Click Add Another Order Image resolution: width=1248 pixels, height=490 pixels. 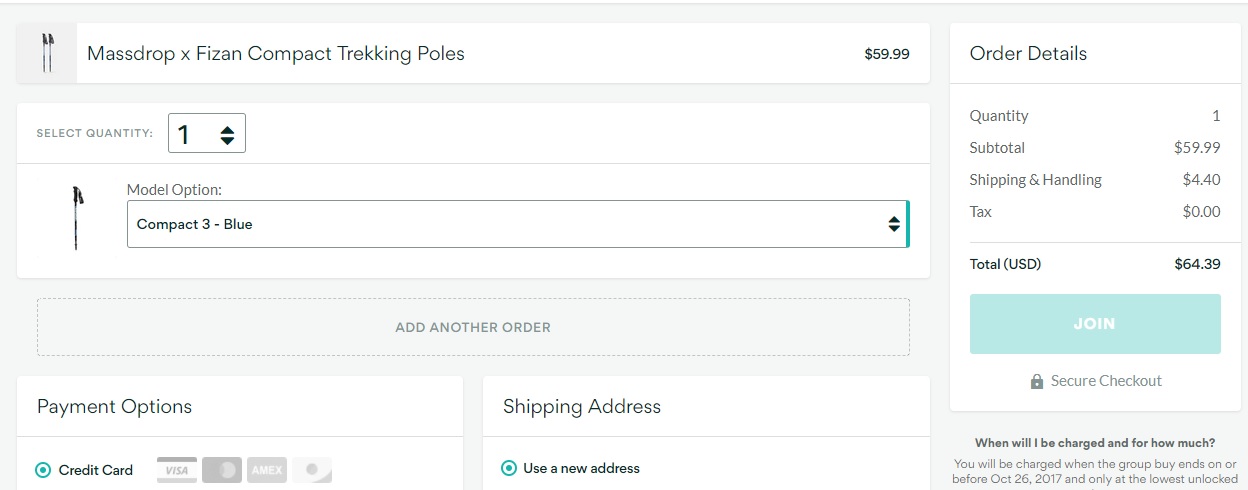pos(473,327)
